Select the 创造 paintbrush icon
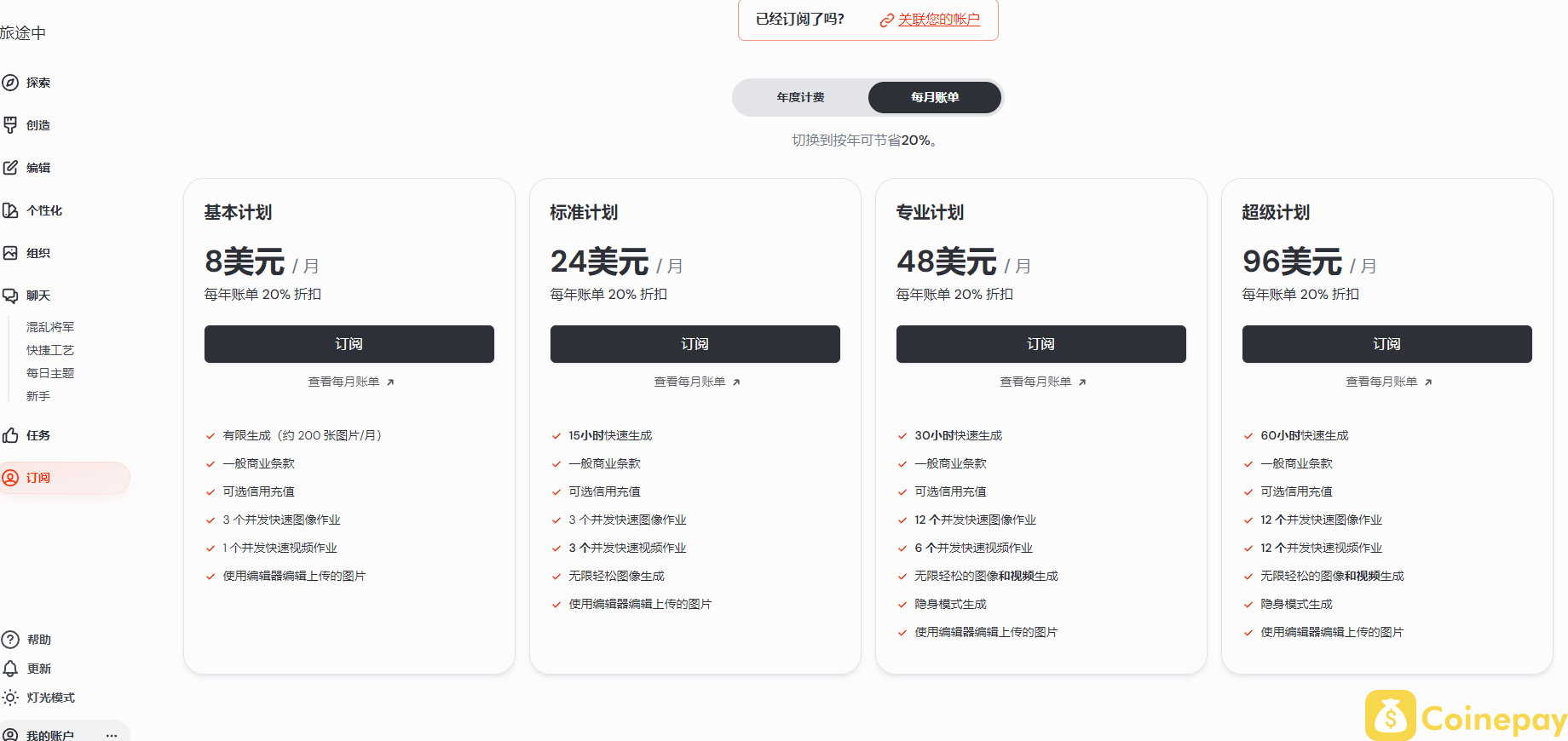1568x741 pixels. click(x=10, y=125)
